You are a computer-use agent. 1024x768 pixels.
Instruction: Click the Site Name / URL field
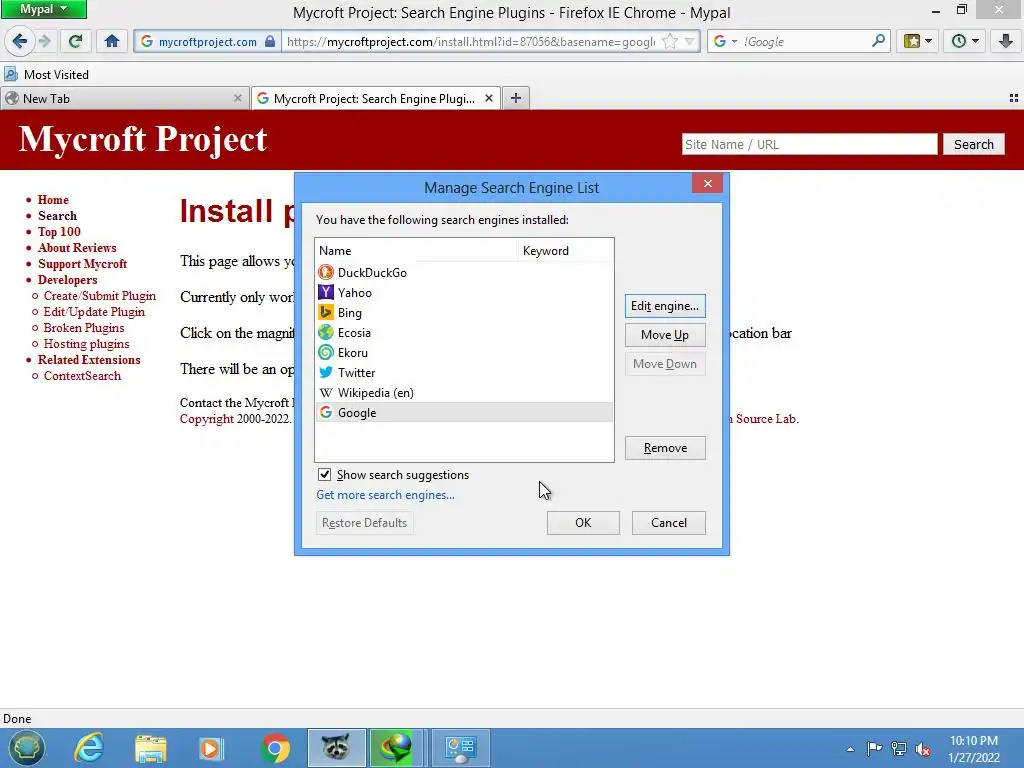[x=809, y=144]
